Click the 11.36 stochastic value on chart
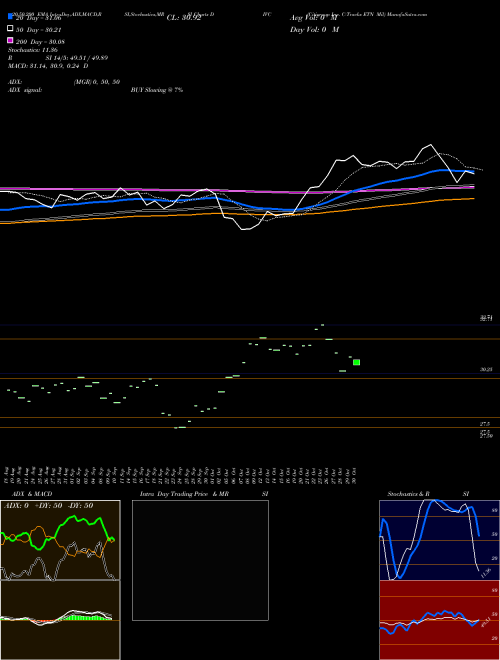The image size is (500, 660). point(485,573)
